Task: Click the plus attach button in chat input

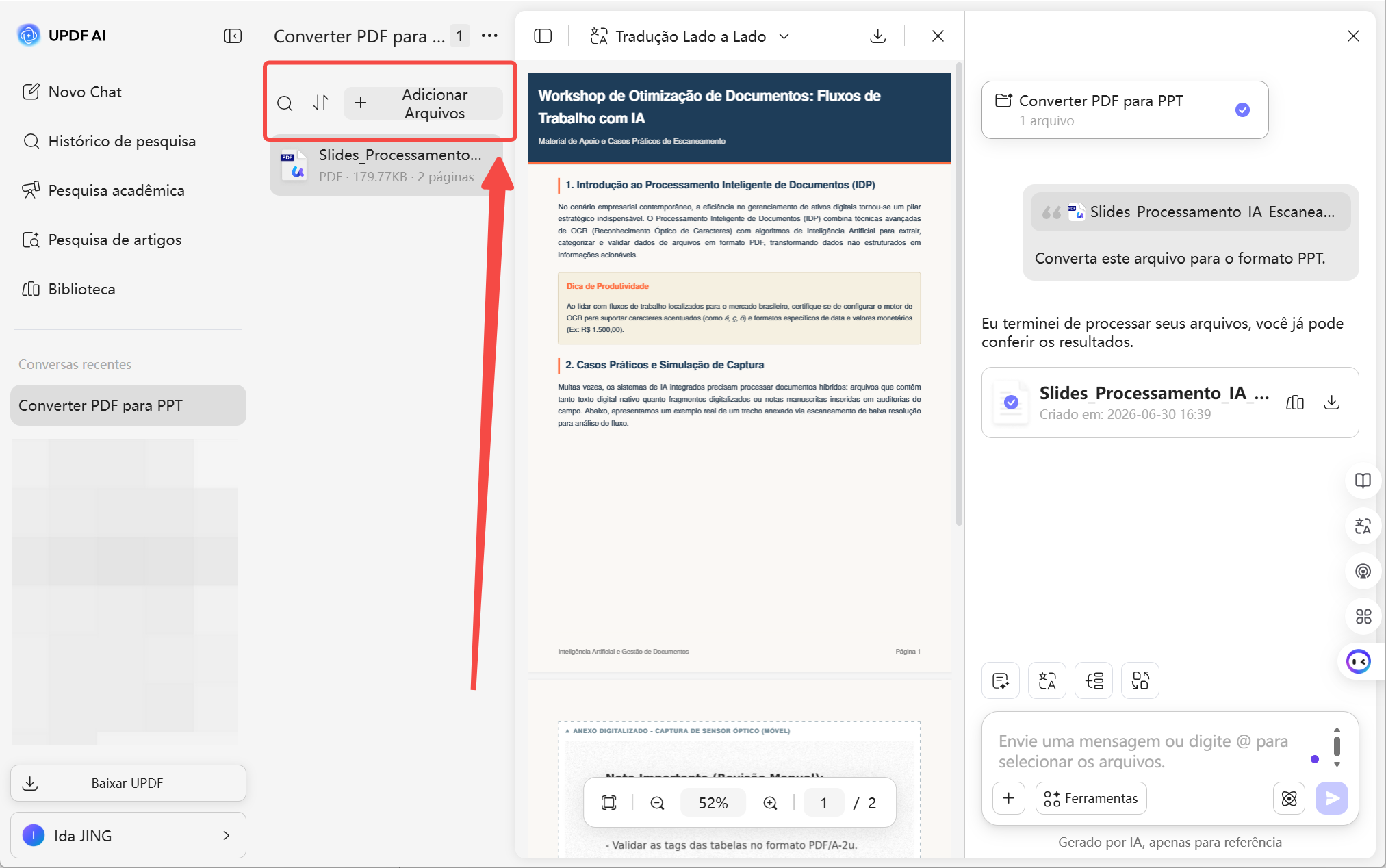Action: tap(1009, 798)
